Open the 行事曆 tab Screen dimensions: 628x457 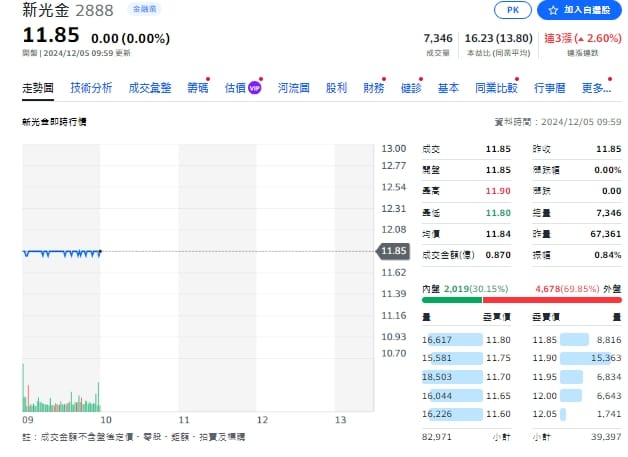550,88
